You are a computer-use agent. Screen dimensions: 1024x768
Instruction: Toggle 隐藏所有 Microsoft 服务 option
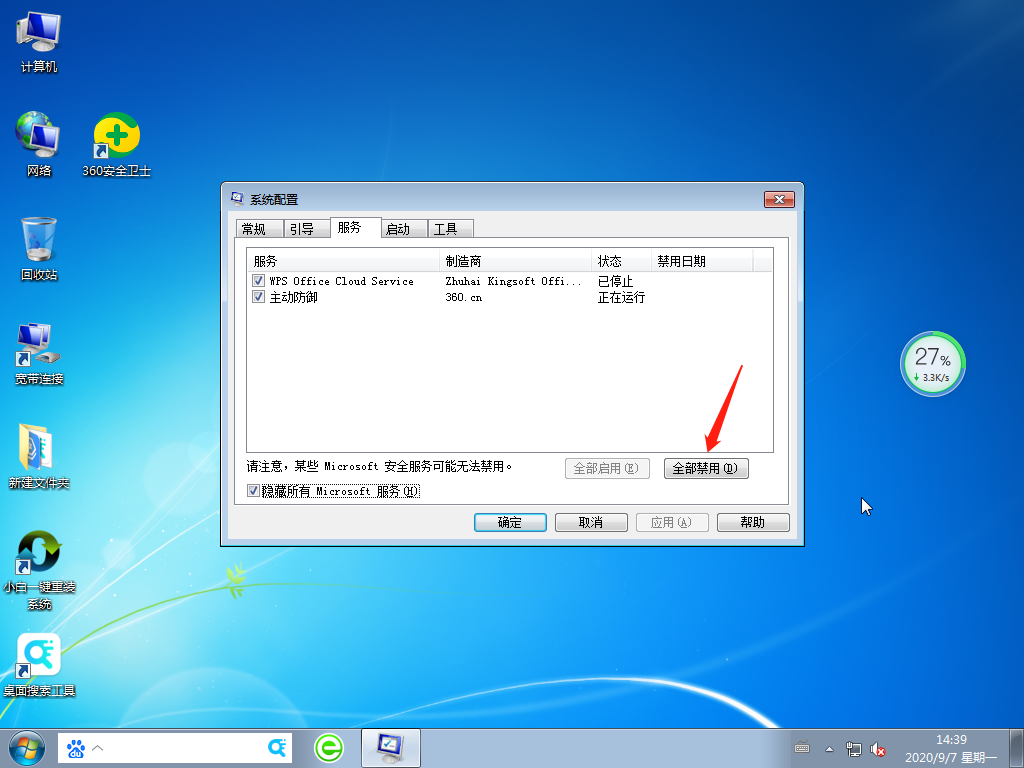click(253, 491)
